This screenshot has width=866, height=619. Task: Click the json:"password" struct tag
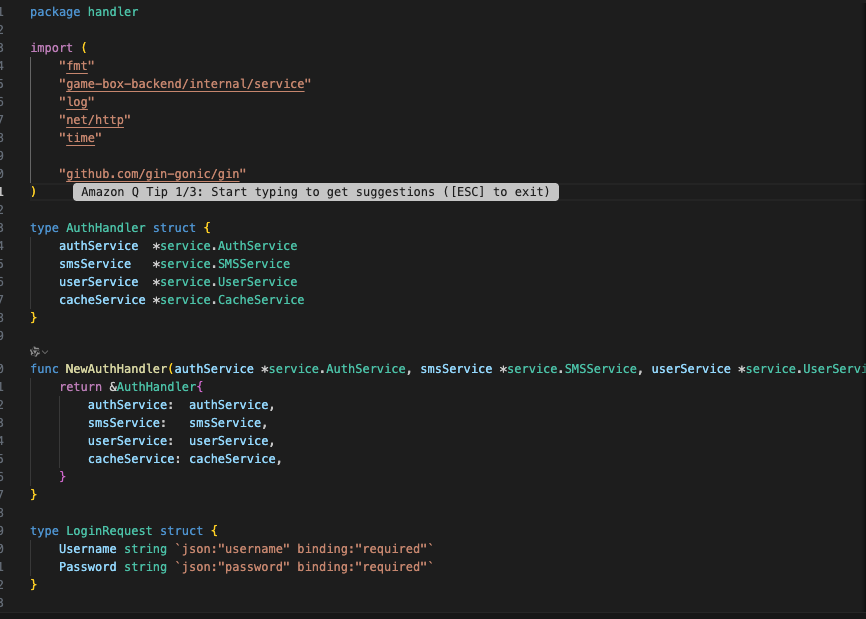(236, 567)
